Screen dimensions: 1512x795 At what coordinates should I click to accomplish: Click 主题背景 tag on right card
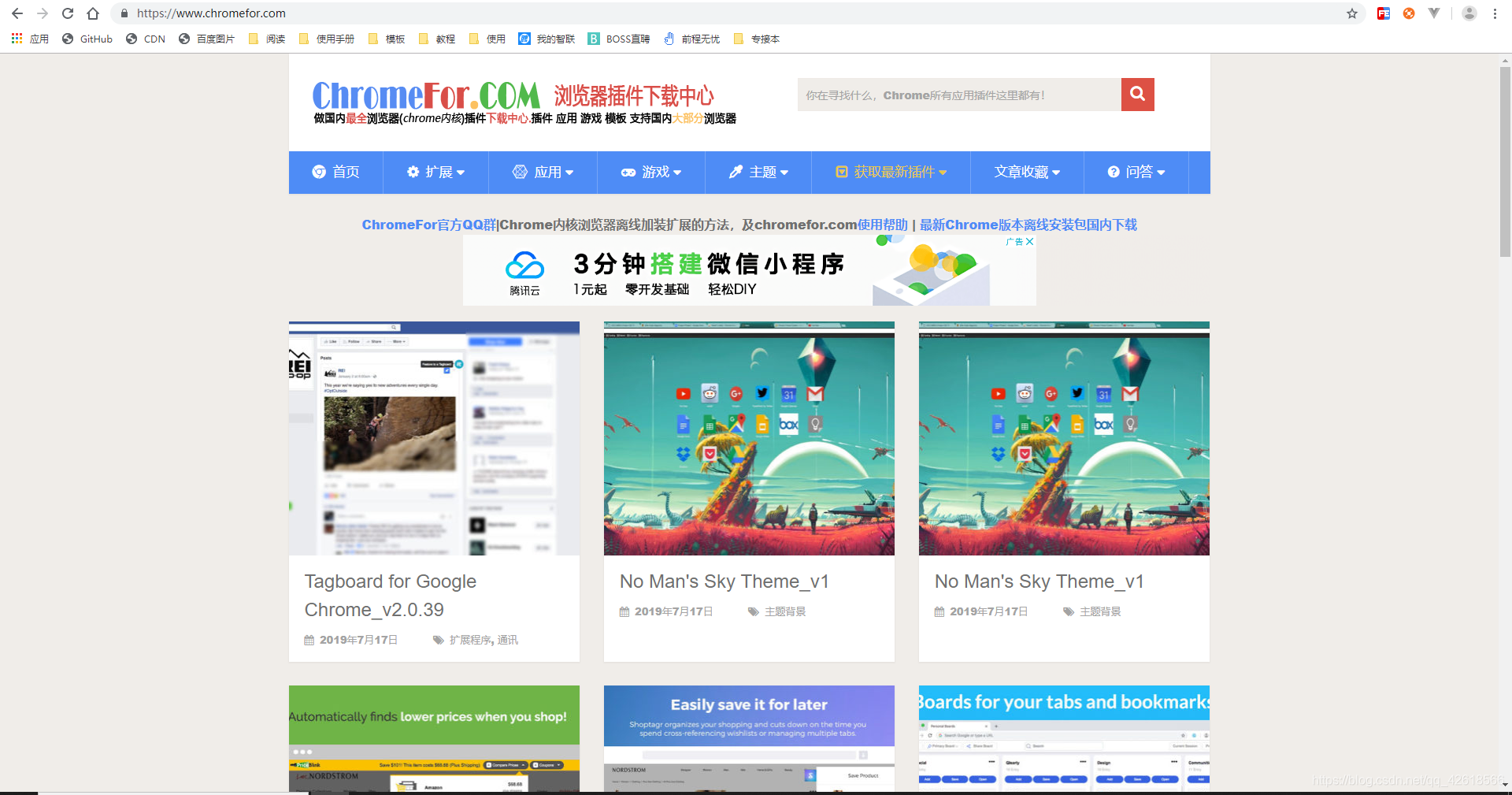click(1100, 611)
